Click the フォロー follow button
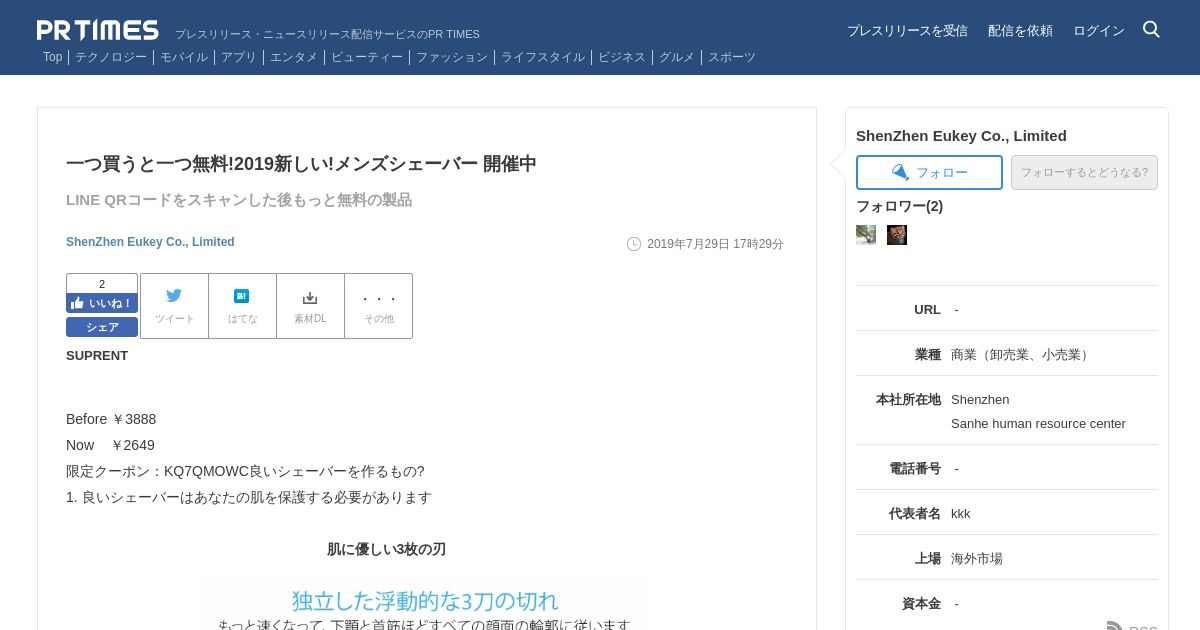 (929, 172)
